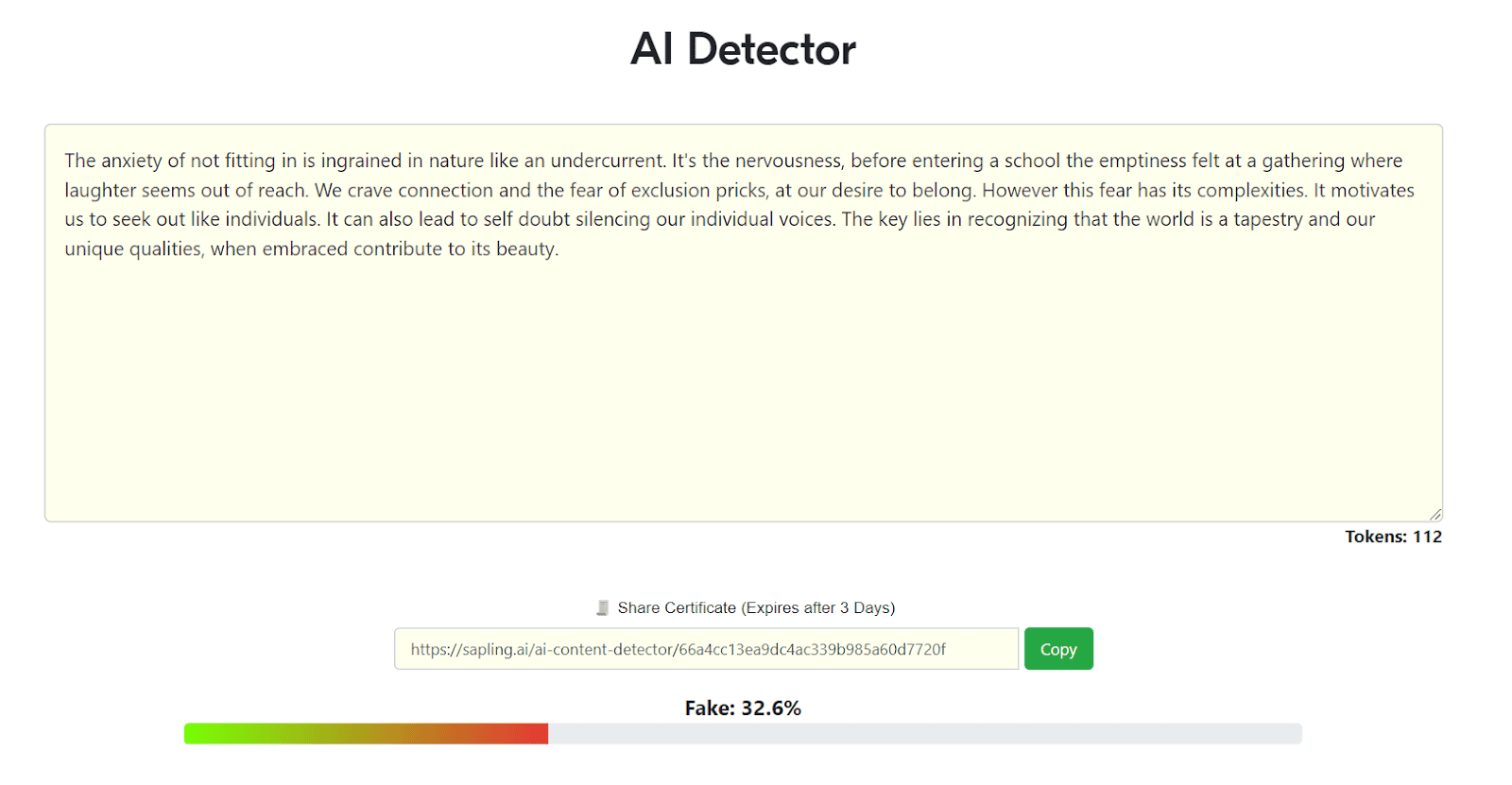Image resolution: width=1512 pixels, height=785 pixels.
Task: Place the cursor after the final word "beauty"
Action: coord(556,249)
